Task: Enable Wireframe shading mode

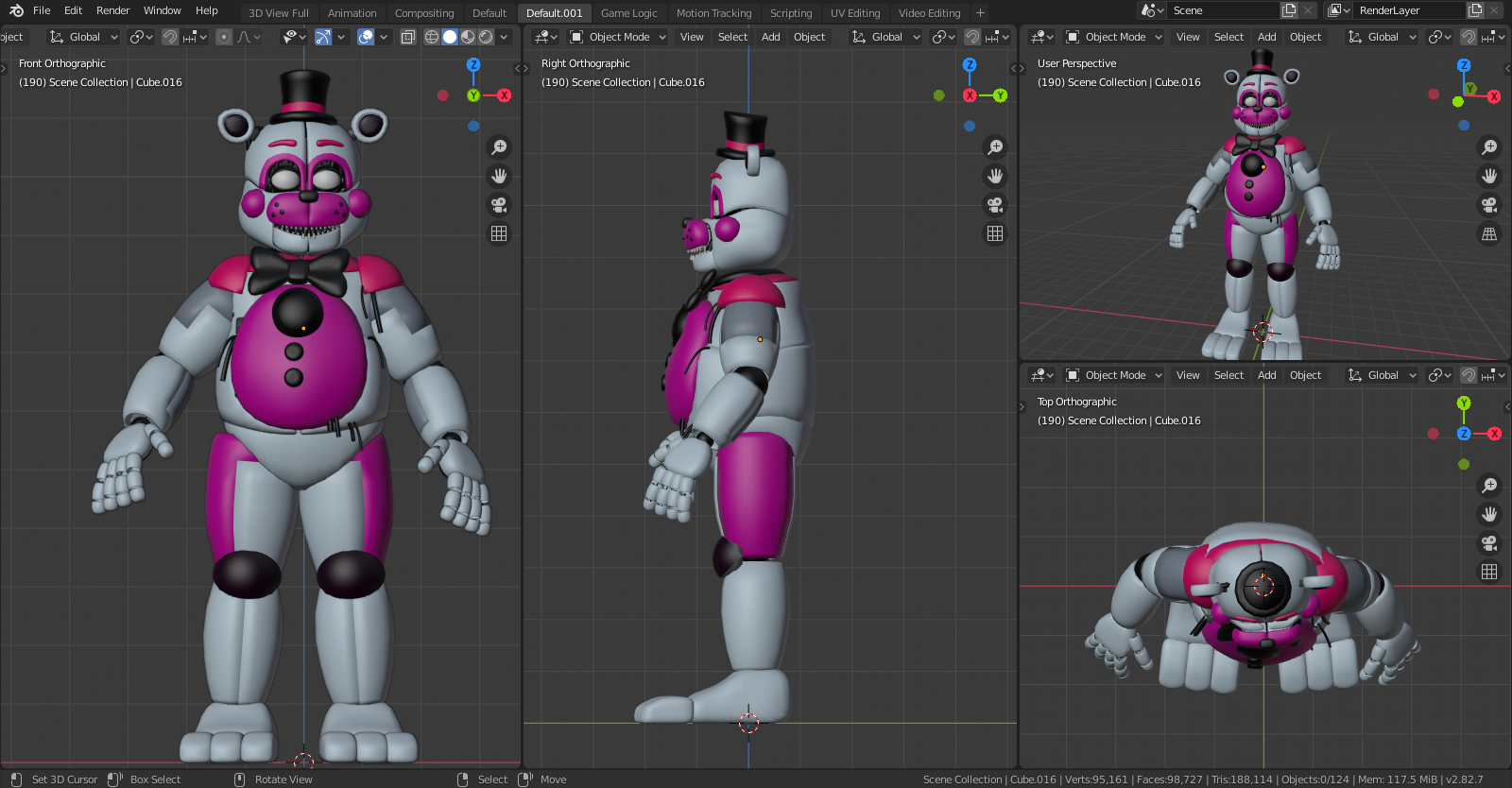Action: (432, 37)
